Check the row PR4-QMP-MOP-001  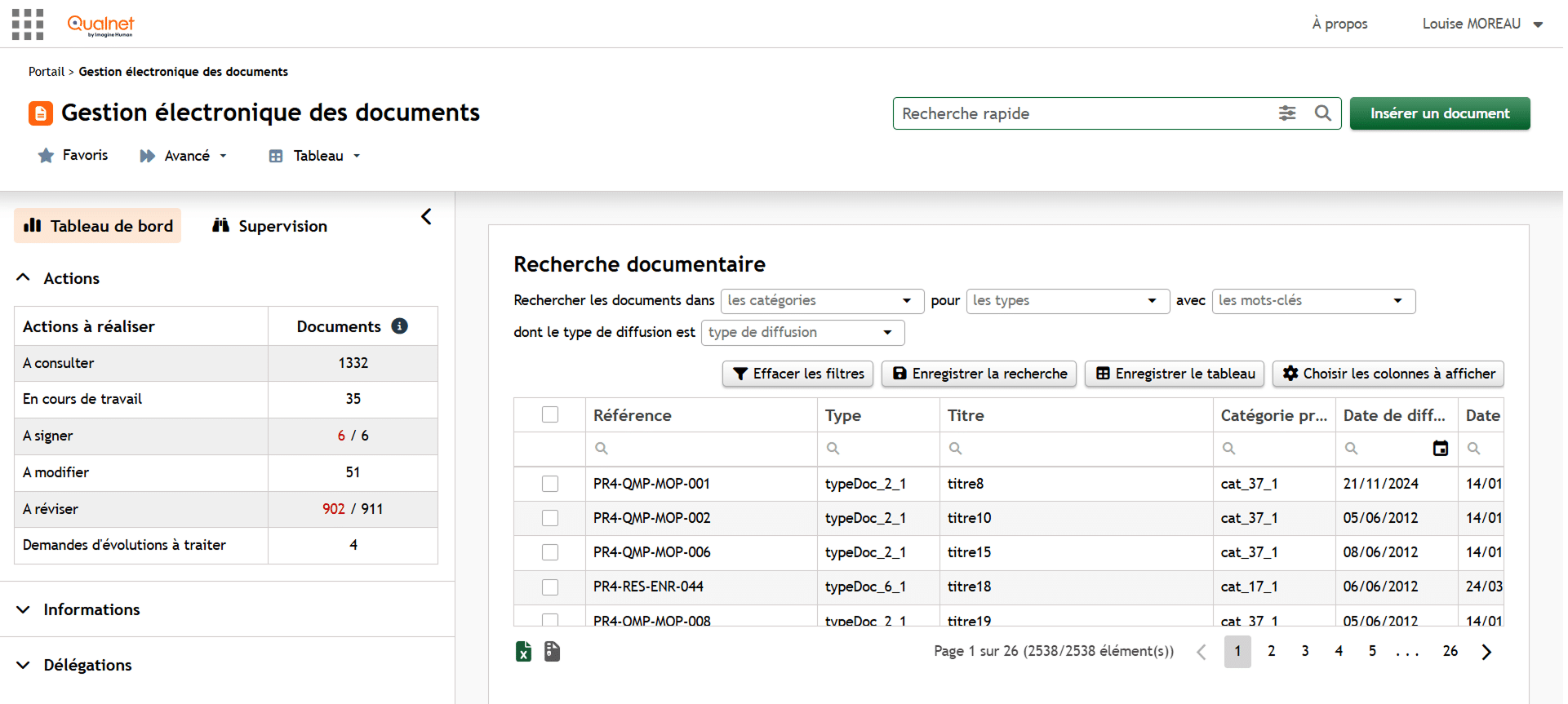tap(550, 484)
